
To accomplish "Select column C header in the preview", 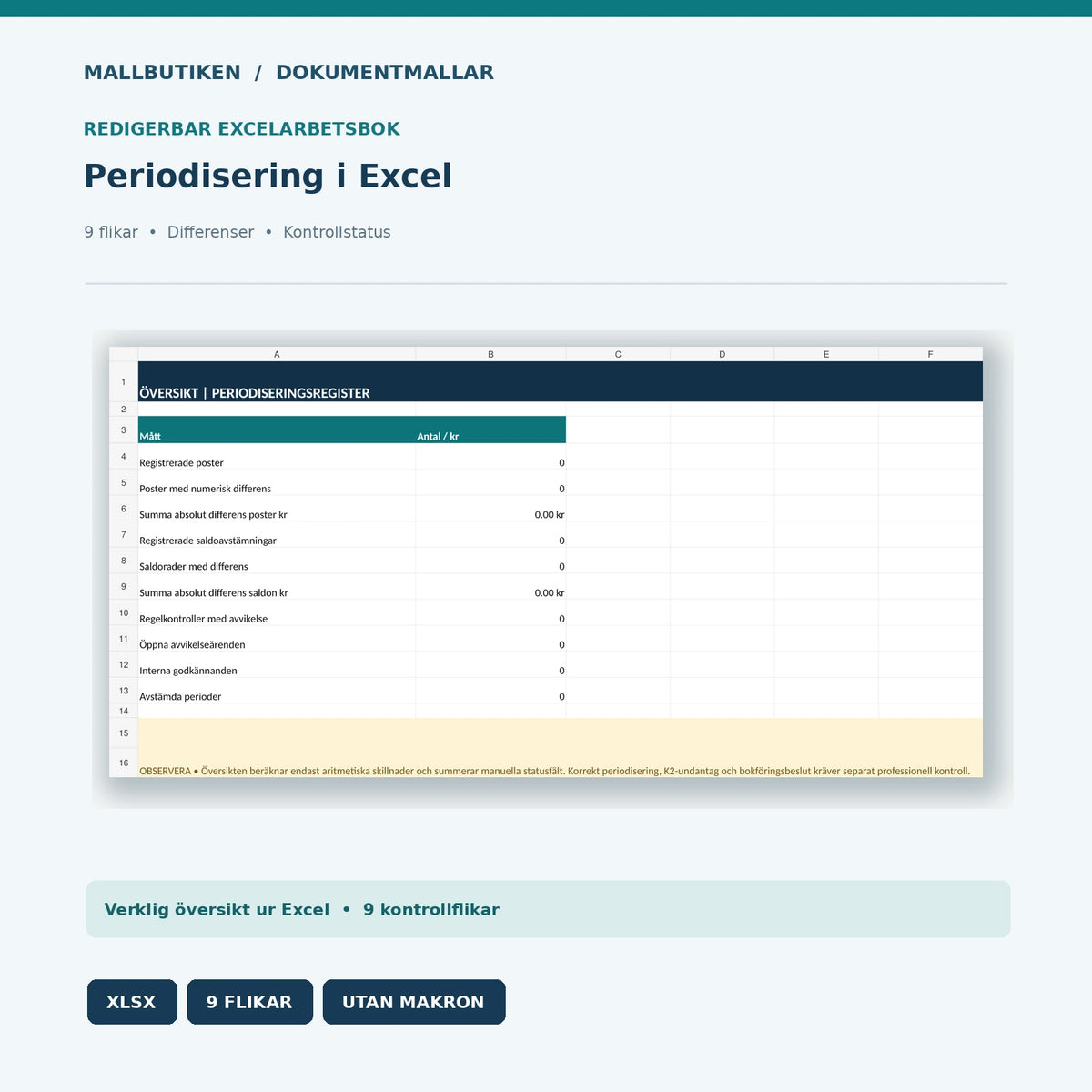I will [618, 354].
